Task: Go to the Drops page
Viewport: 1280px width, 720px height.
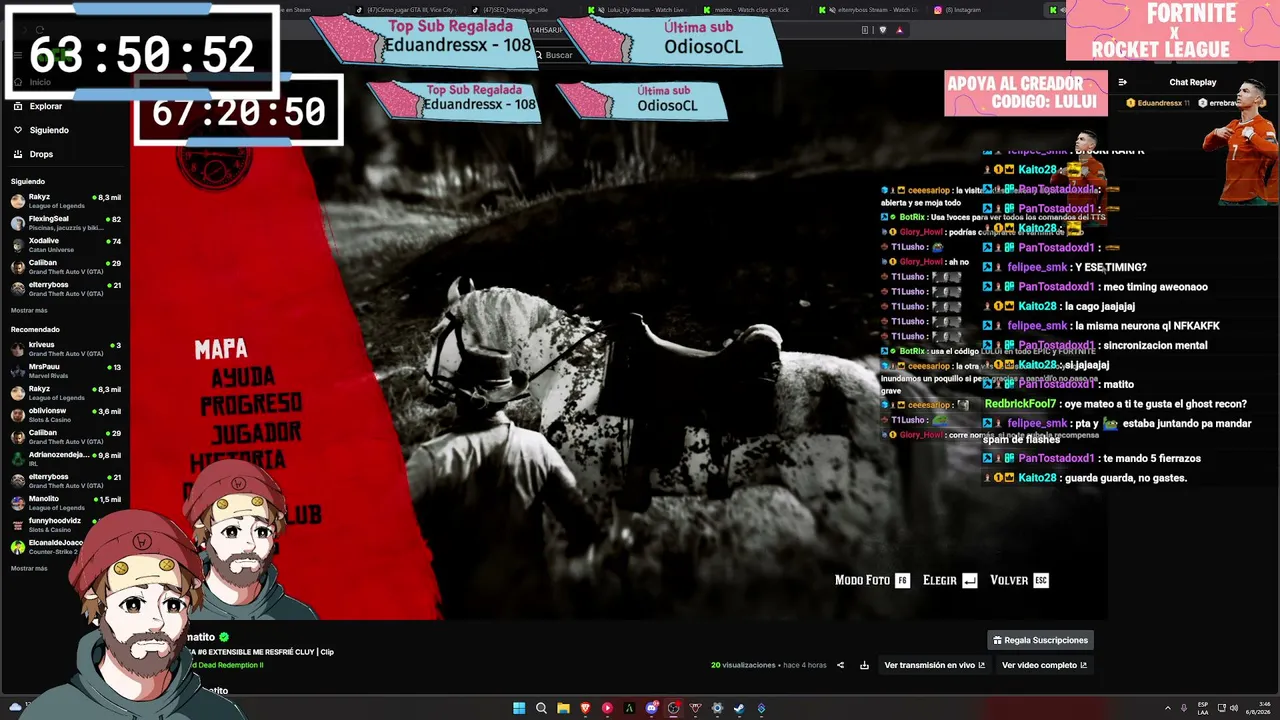Action: click(x=41, y=154)
